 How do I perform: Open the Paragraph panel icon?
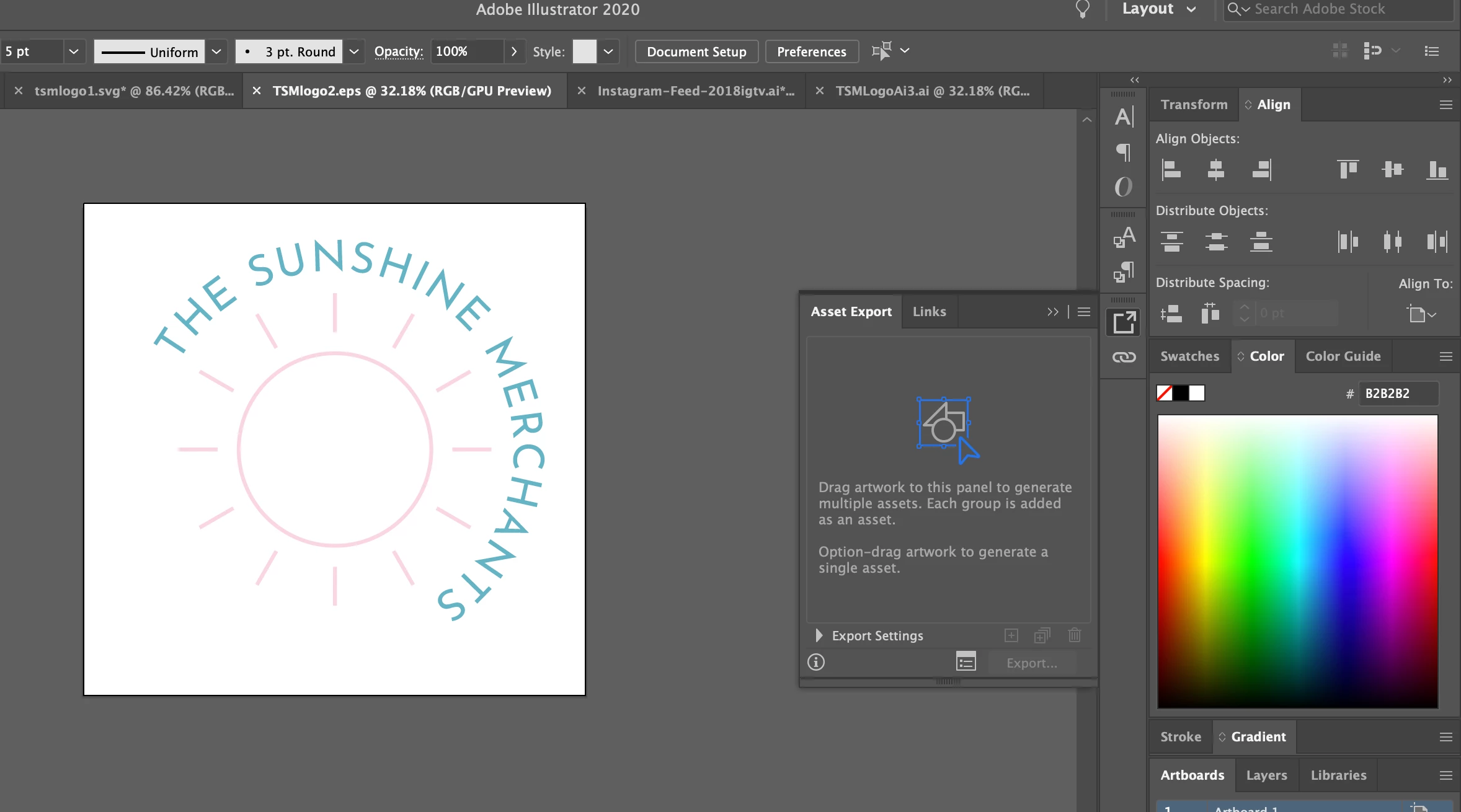pyautogui.click(x=1124, y=152)
